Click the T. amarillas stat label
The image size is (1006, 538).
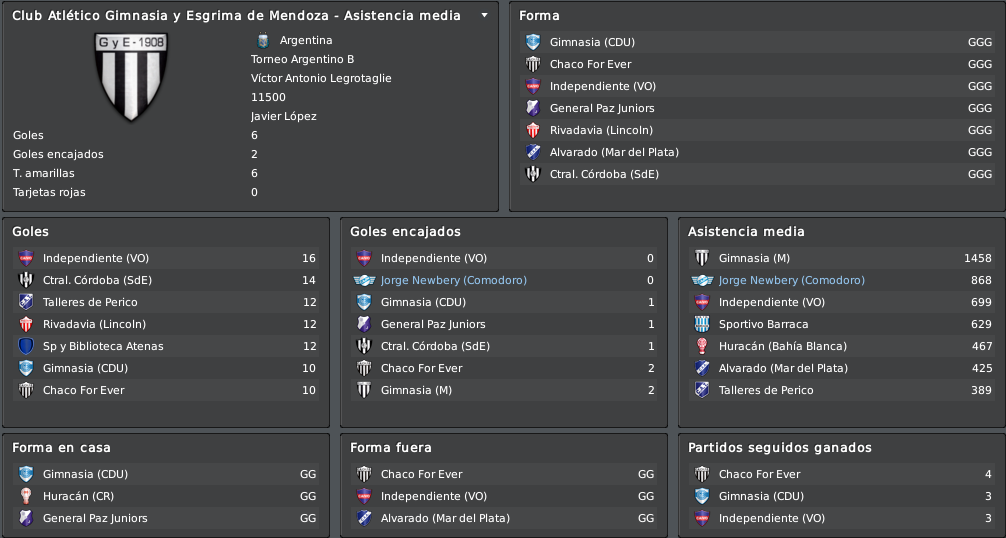(44, 173)
